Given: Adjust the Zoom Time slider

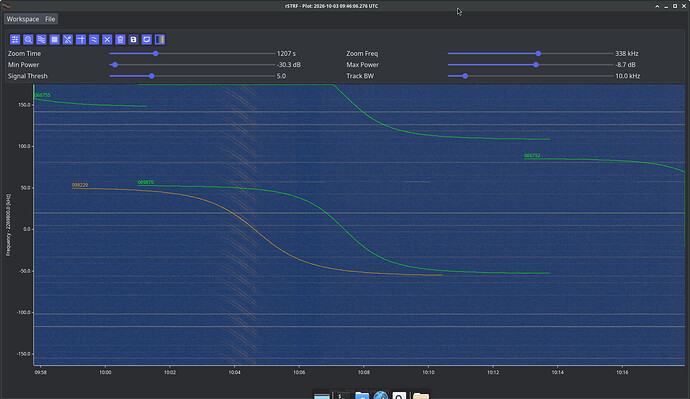Looking at the screenshot, I should coord(192,53).
